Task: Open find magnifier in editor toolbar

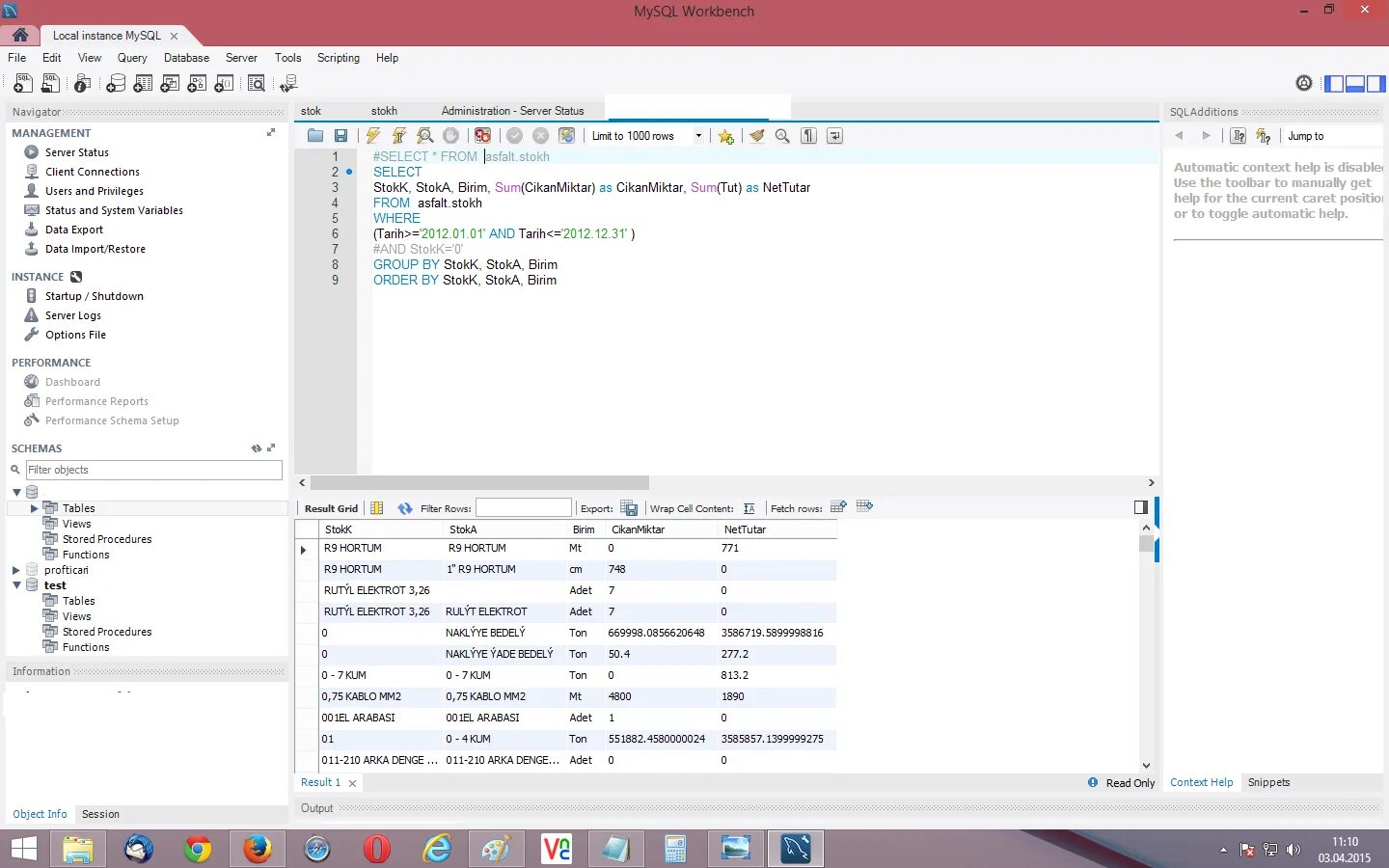Action: click(782, 136)
